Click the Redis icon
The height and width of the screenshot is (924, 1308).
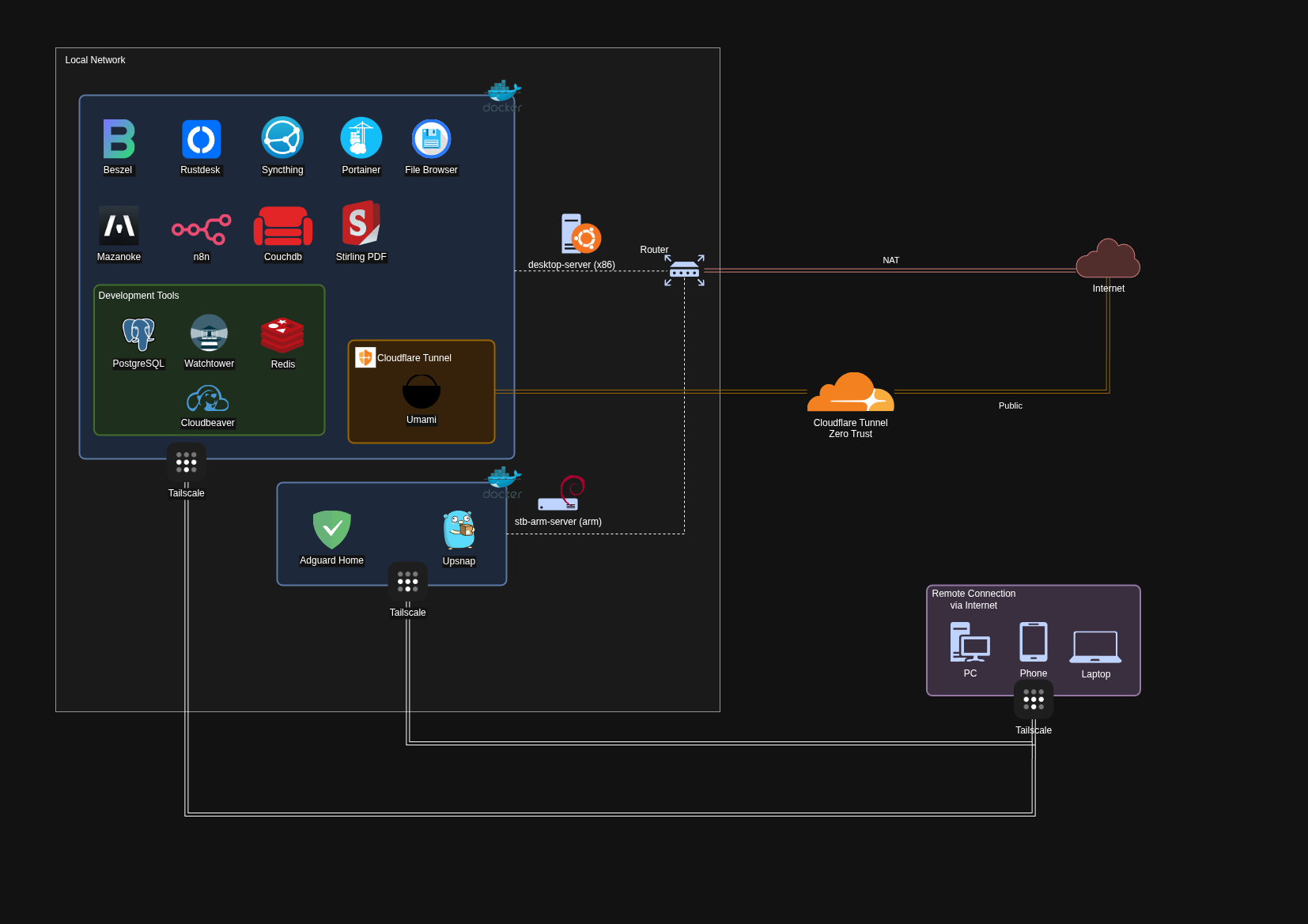[282, 334]
